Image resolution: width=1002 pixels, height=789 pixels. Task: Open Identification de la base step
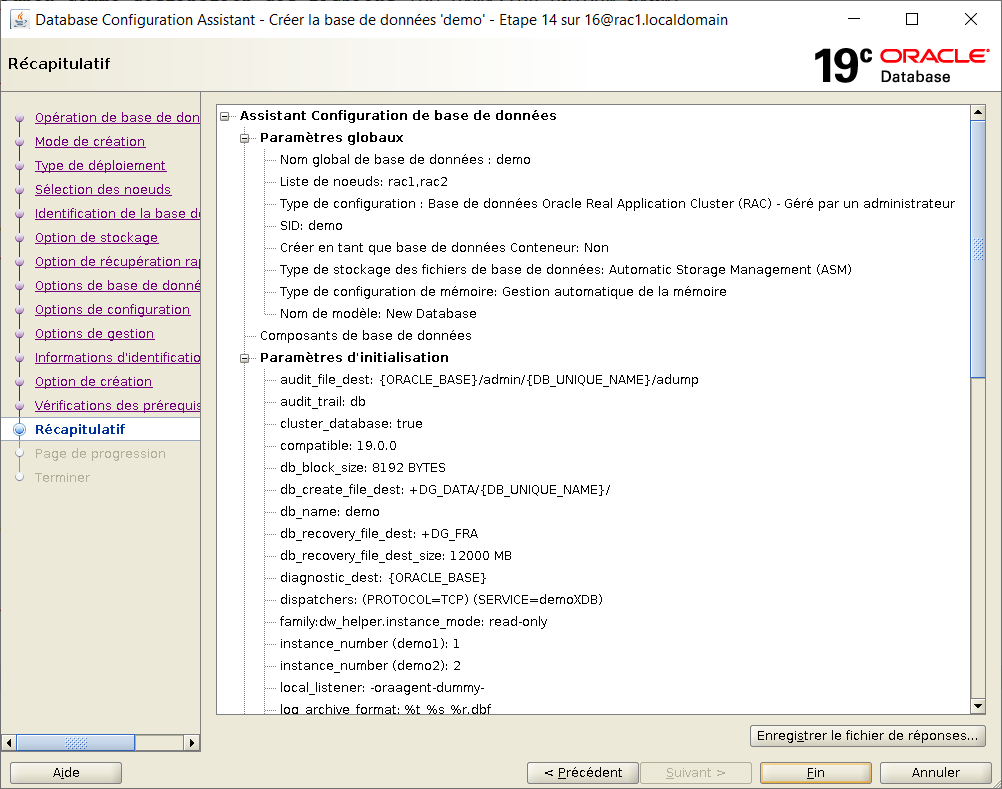click(117, 213)
